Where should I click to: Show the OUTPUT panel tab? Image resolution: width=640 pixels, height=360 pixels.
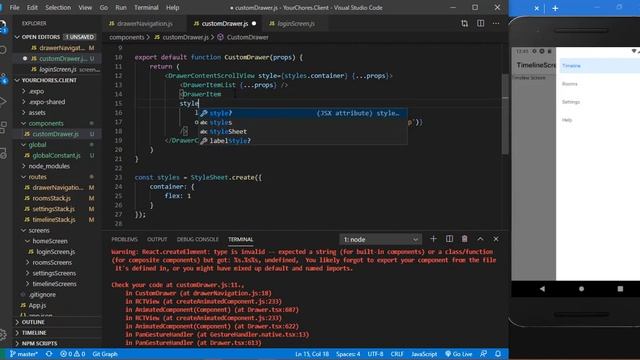157,239
